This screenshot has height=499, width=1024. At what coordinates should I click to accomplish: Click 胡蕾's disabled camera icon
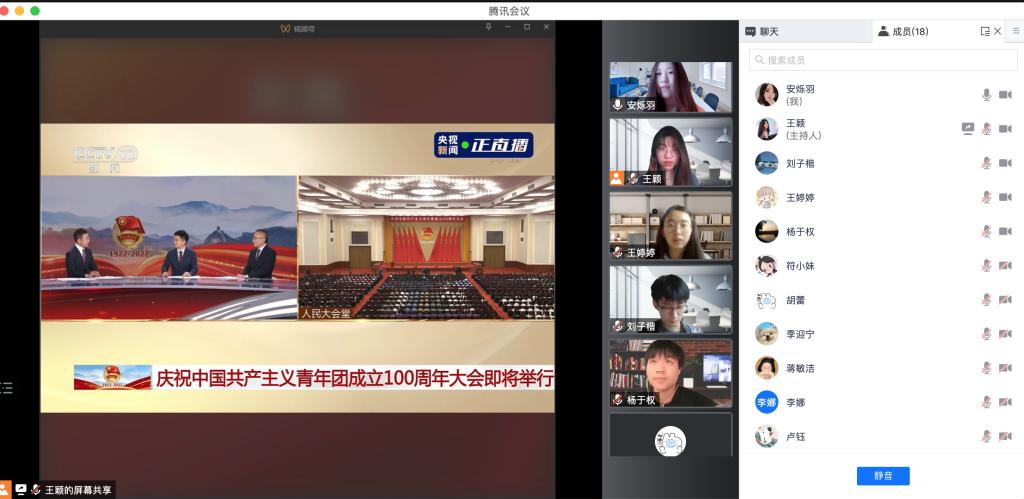tap(1005, 299)
